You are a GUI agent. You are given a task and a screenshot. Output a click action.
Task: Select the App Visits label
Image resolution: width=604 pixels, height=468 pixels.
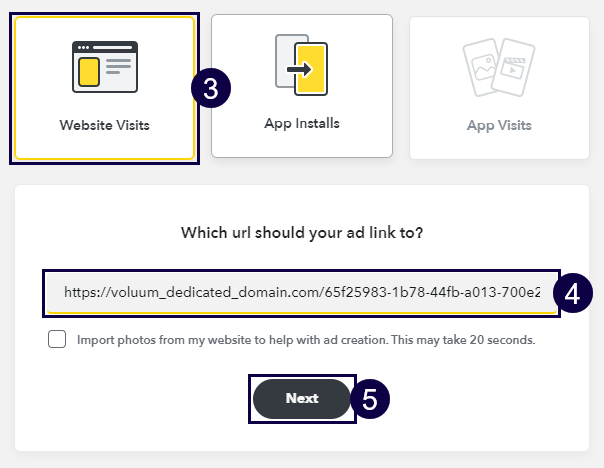(499, 126)
